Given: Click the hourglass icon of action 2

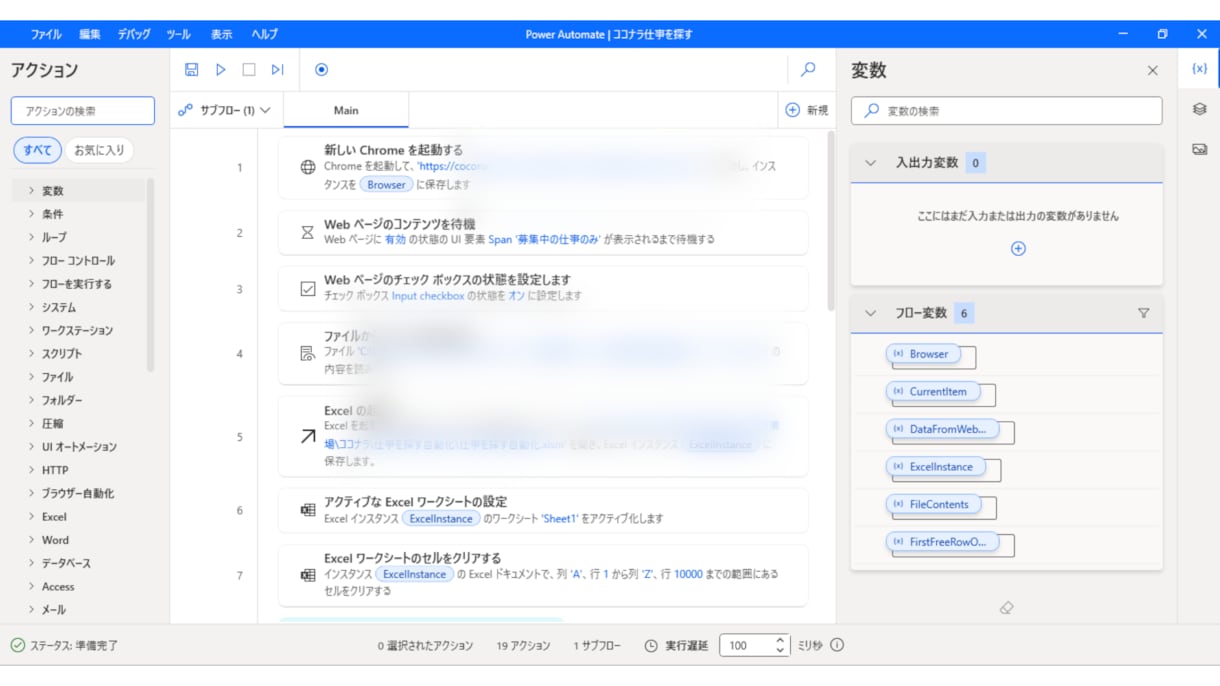Looking at the screenshot, I should click(x=308, y=232).
